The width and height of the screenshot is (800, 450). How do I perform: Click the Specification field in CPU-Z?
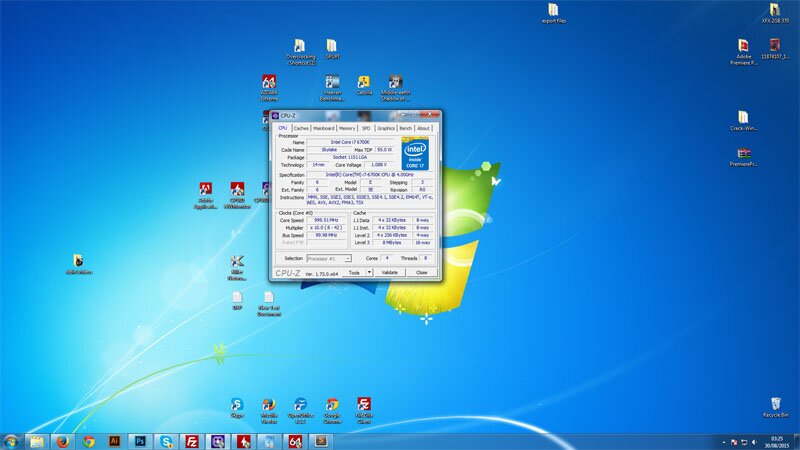click(370, 174)
